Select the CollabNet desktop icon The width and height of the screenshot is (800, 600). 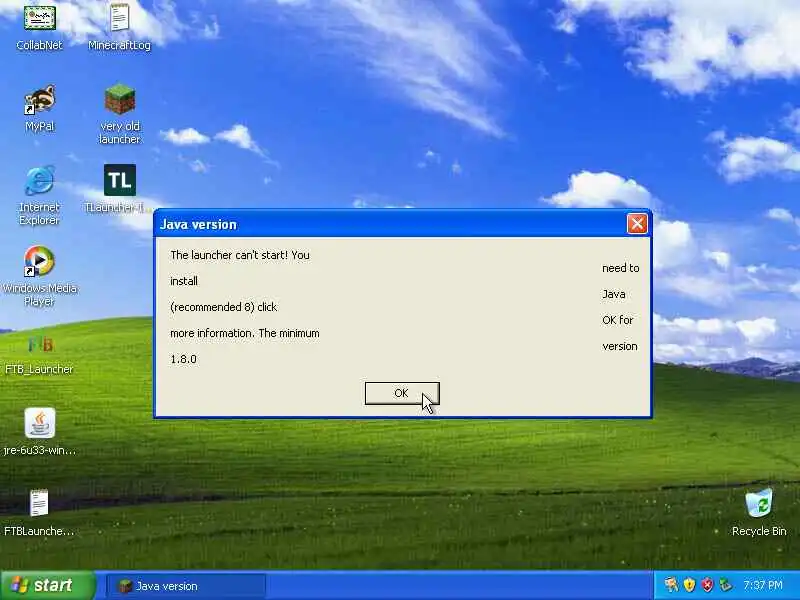(x=39, y=28)
